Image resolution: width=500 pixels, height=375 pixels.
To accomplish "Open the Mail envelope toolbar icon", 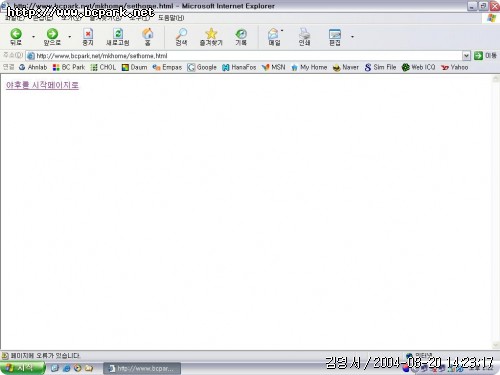I will pos(274,36).
